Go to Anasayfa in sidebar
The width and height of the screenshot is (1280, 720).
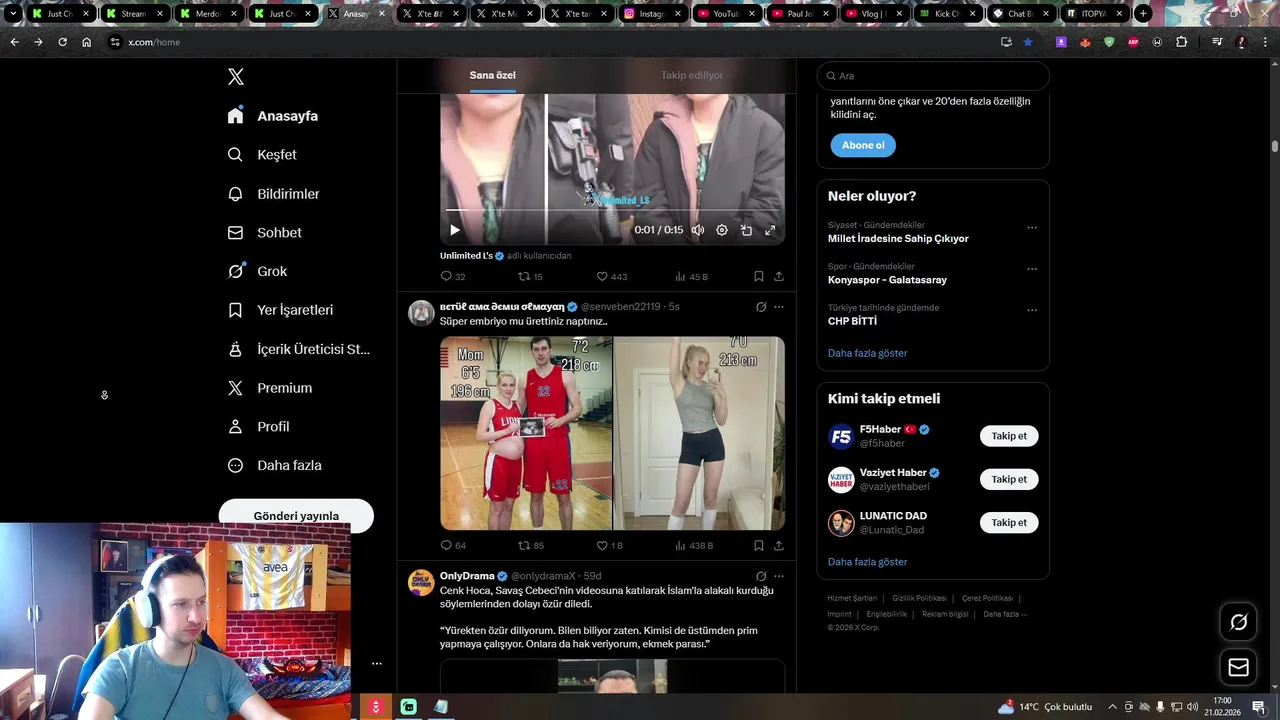coord(272,116)
